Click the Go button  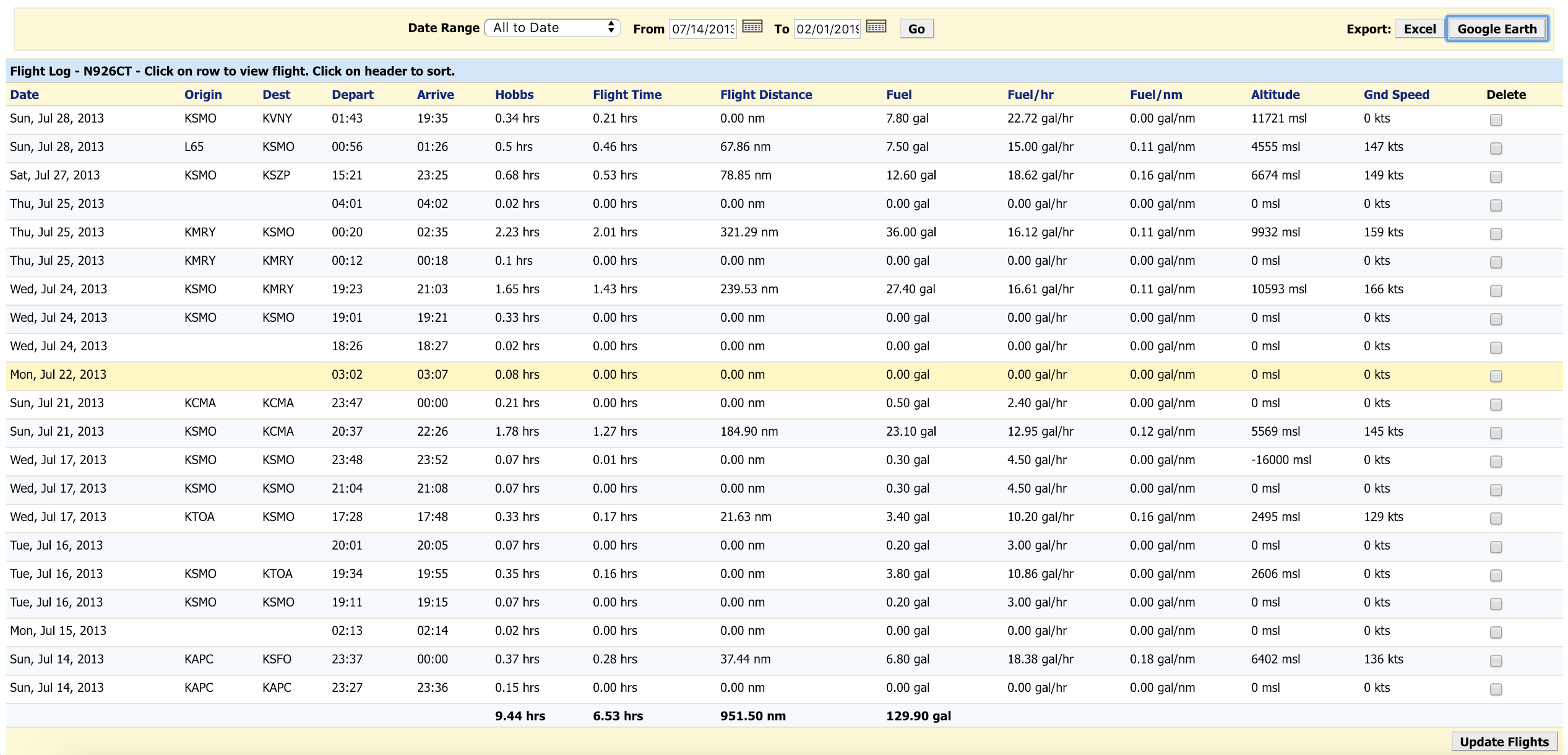click(x=916, y=28)
